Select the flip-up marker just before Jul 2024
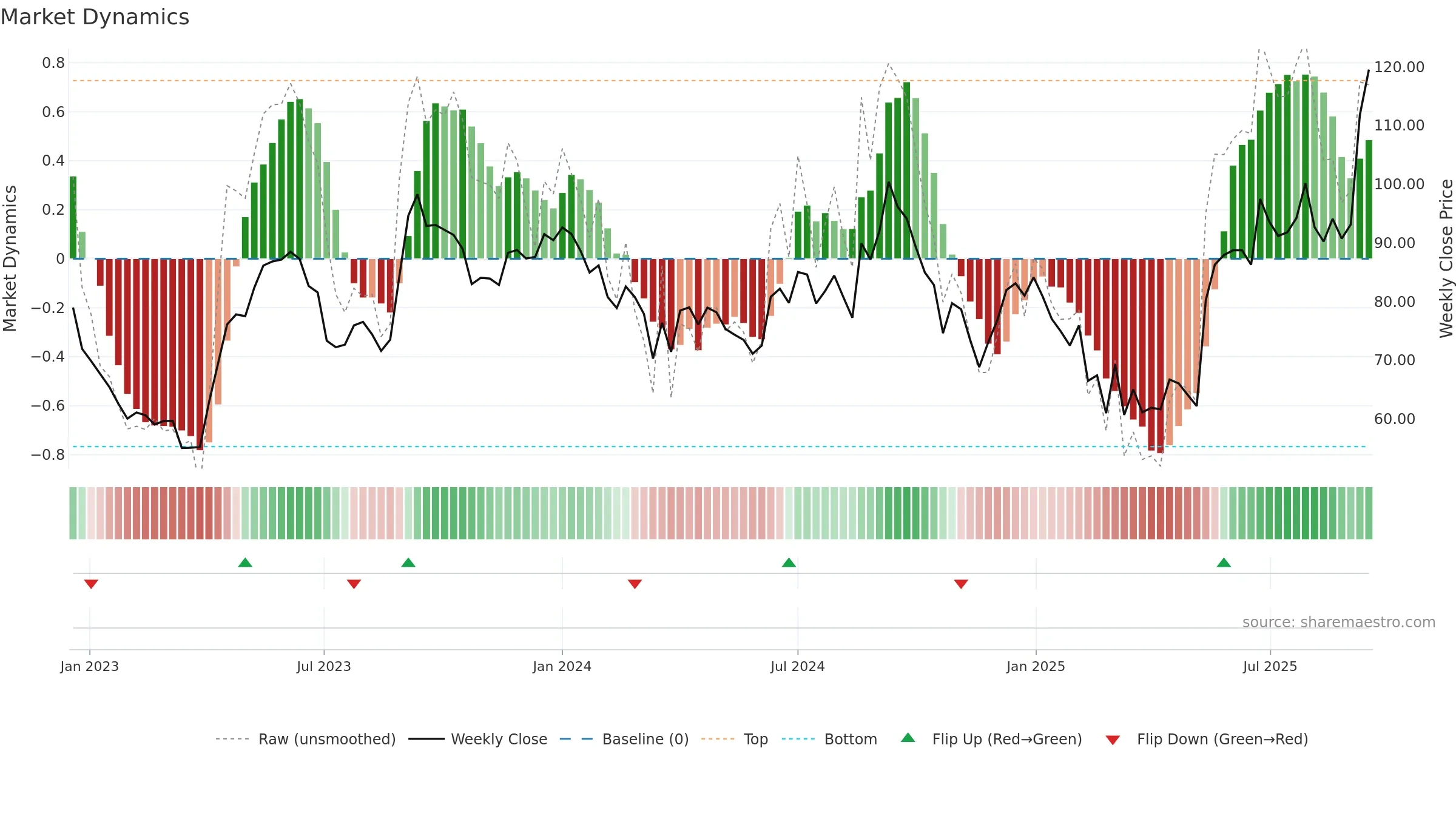The width and height of the screenshot is (1456, 819). [x=789, y=562]
